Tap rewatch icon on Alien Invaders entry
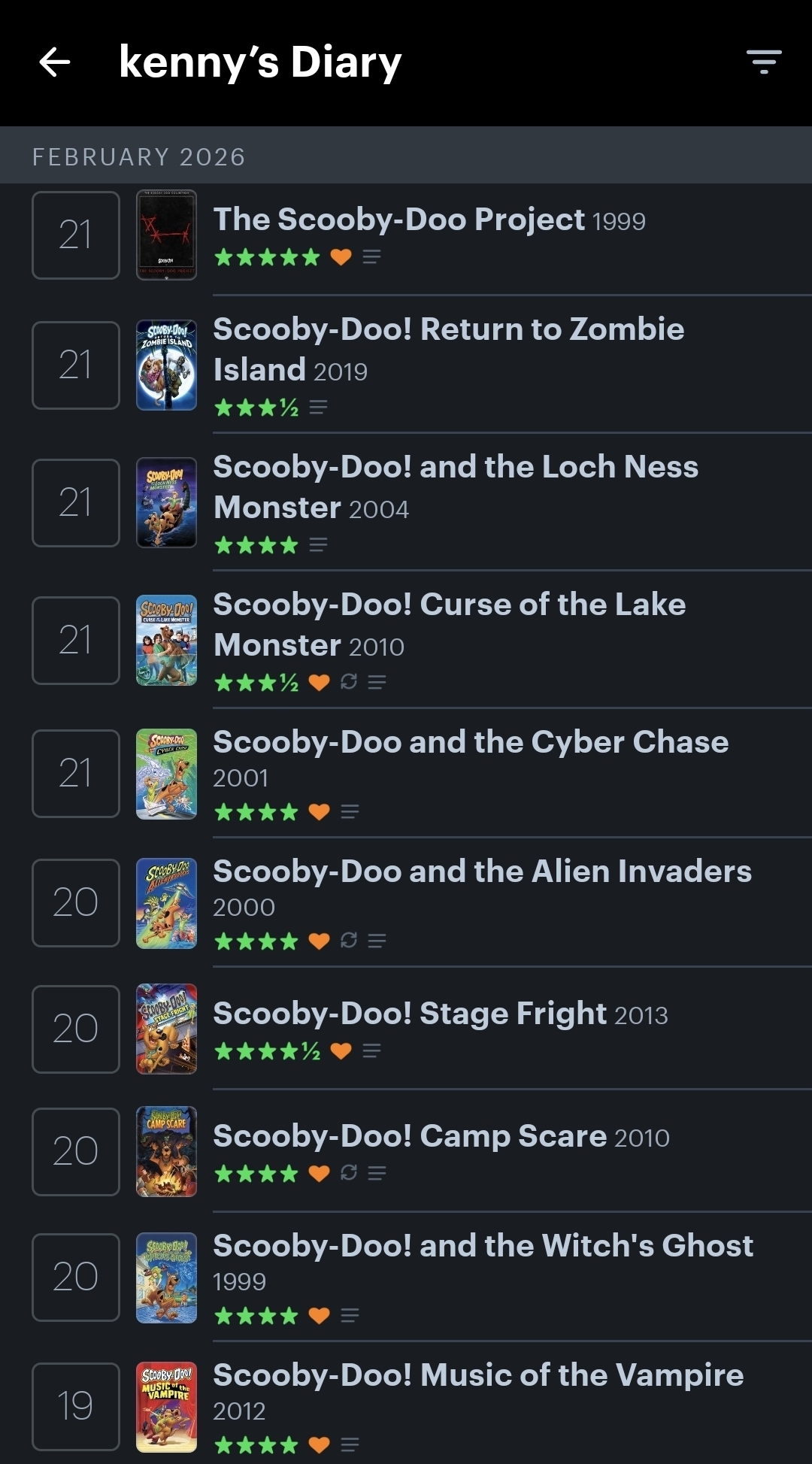This screenshot has width=812, height=1464. pyautogui.click(x=348, y=941)
